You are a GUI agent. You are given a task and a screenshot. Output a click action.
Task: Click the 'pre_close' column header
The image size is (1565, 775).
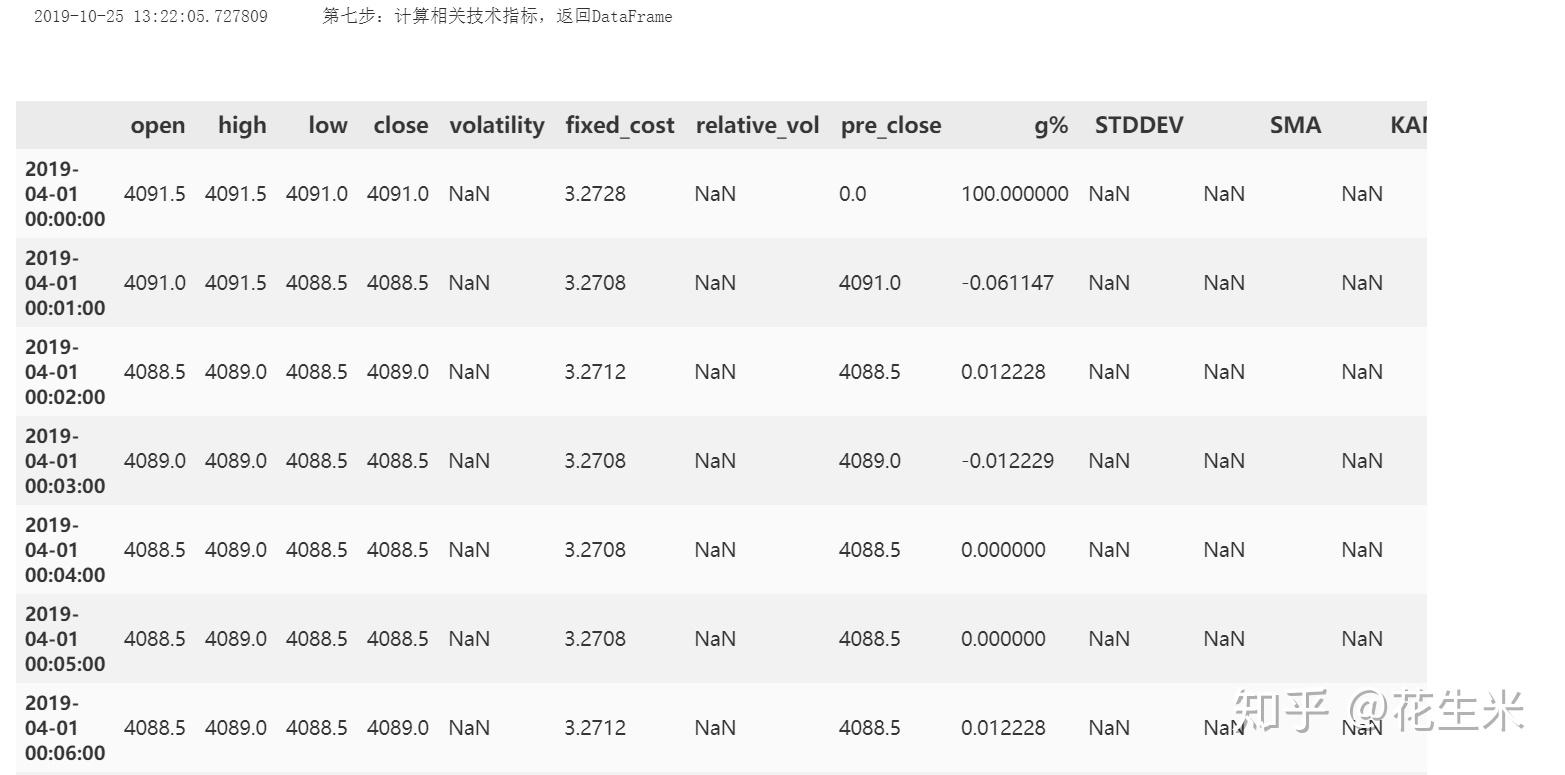(890, 125)
